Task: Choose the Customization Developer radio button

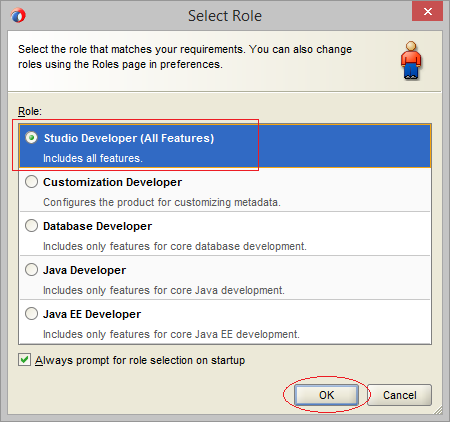Action: pos(31,182)
